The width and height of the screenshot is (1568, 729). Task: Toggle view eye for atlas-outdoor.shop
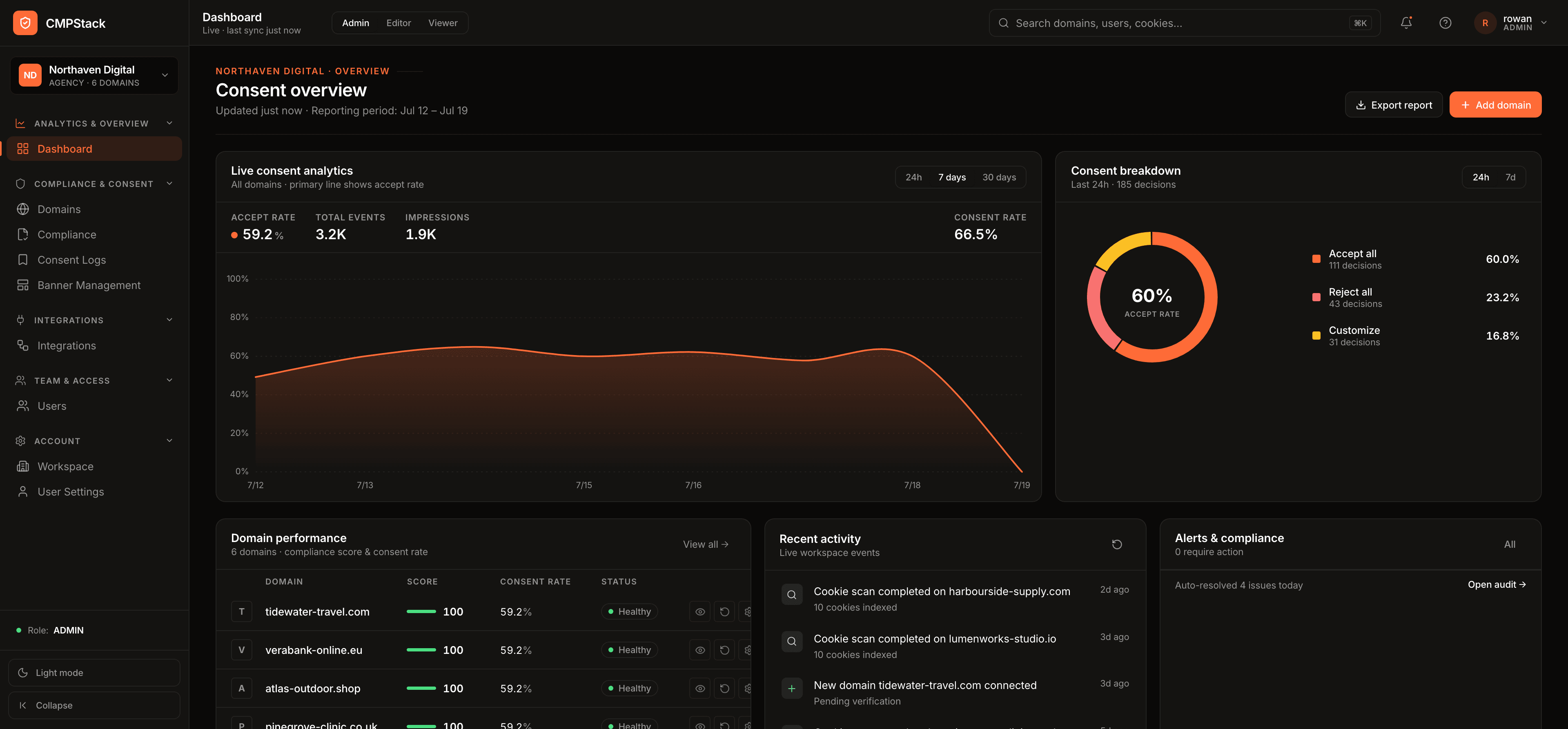700,688
